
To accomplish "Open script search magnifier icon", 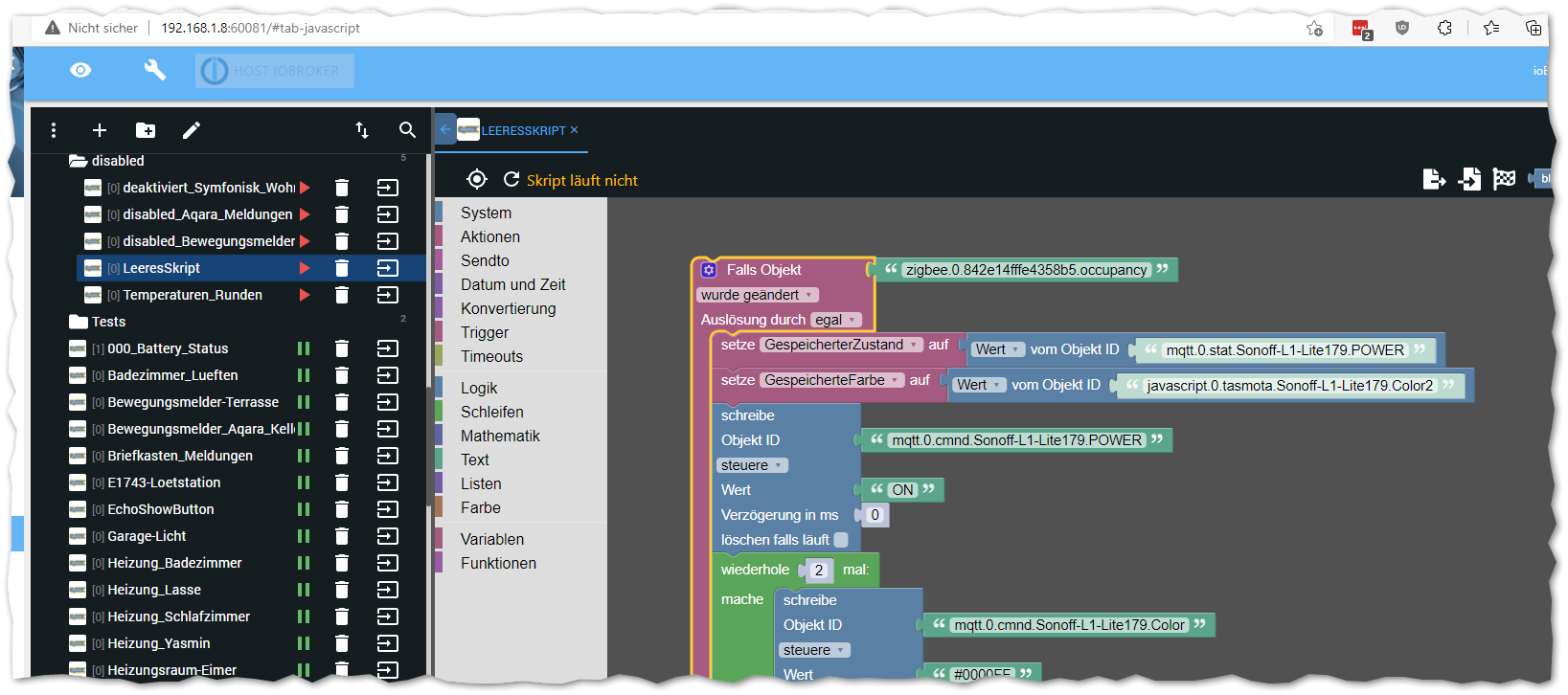I will 407,130.
